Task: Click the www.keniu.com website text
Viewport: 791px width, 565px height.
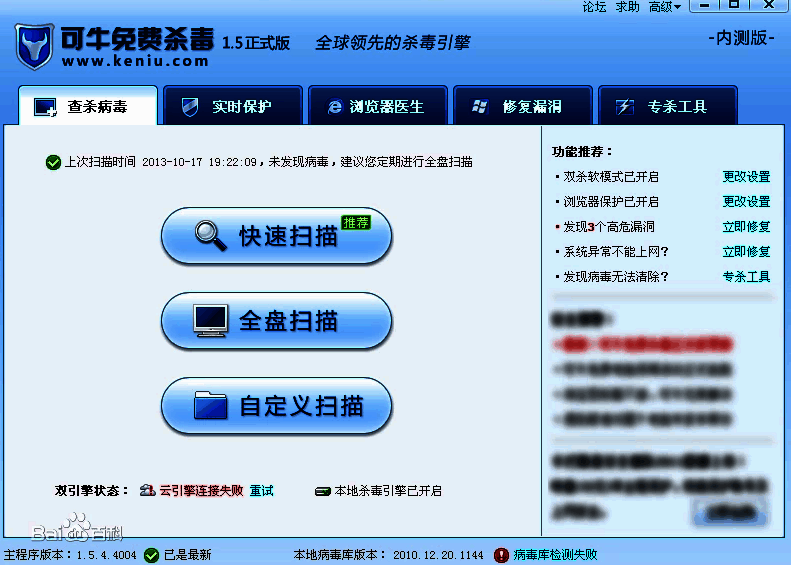Action: pos(135,61)
